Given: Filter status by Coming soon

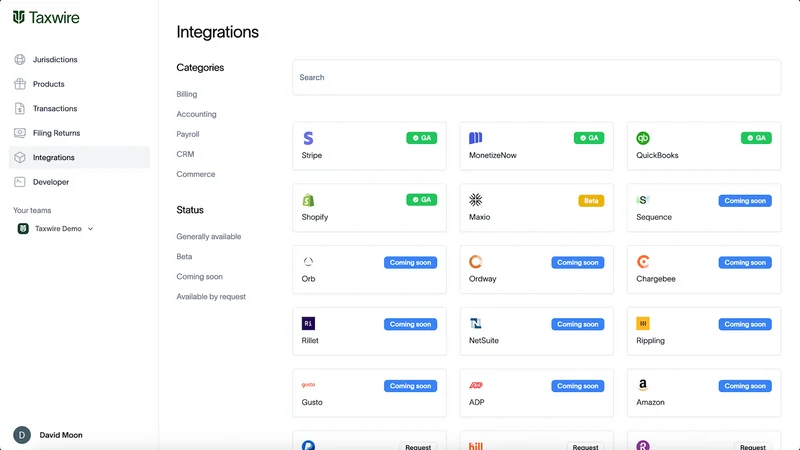Looking at the screenshot, I should (199, 277).
